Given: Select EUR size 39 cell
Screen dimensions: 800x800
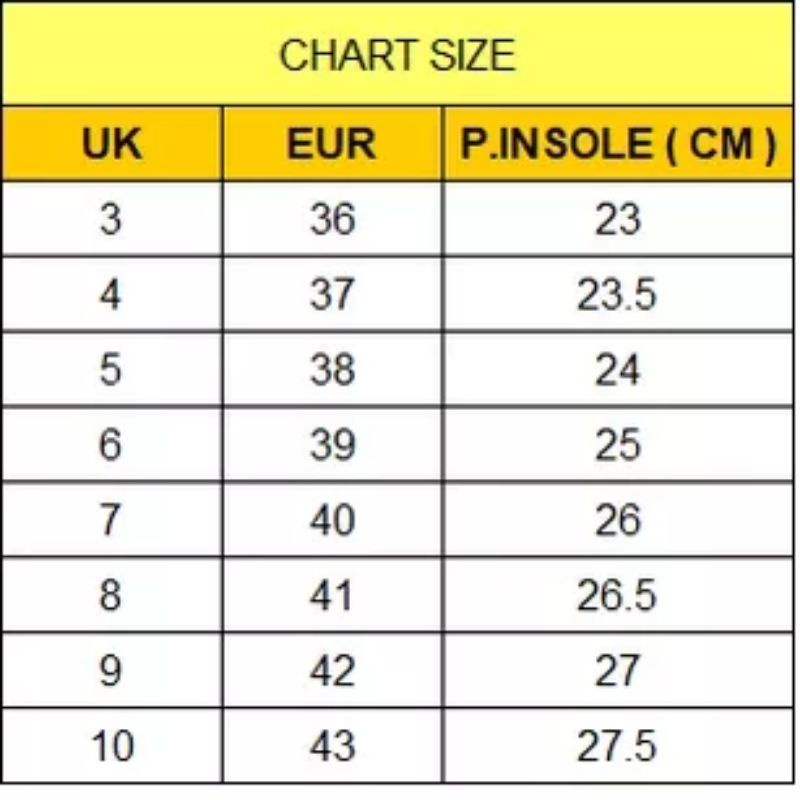Looking at the screenshot, I should [x=332, y=444].
